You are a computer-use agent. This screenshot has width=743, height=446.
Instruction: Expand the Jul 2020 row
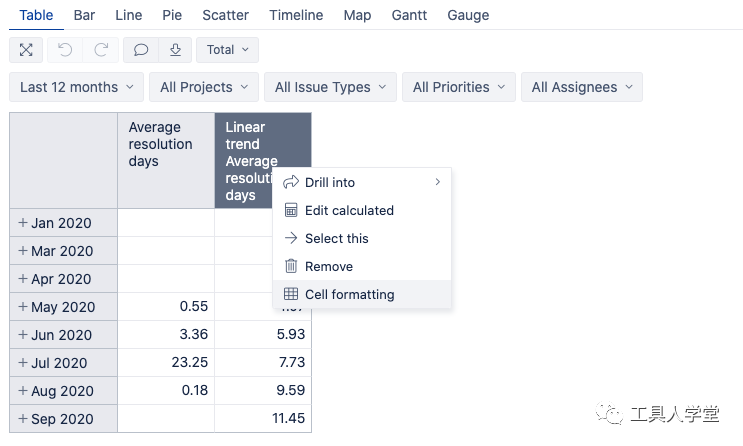22,363
